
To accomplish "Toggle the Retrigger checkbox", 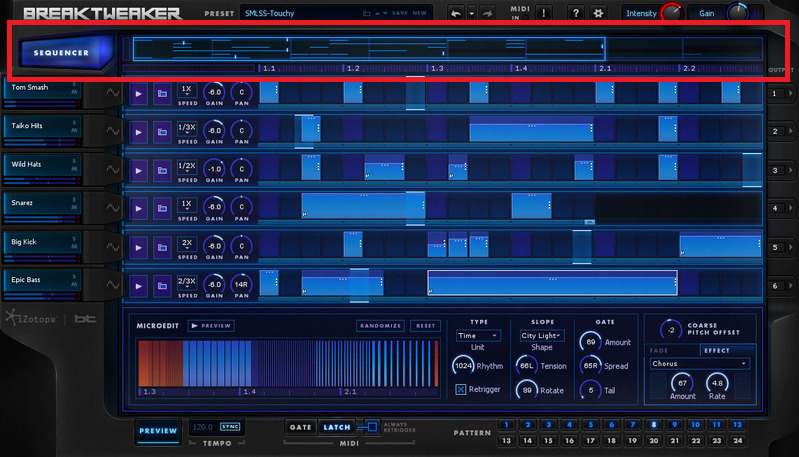I will point(460,389).
